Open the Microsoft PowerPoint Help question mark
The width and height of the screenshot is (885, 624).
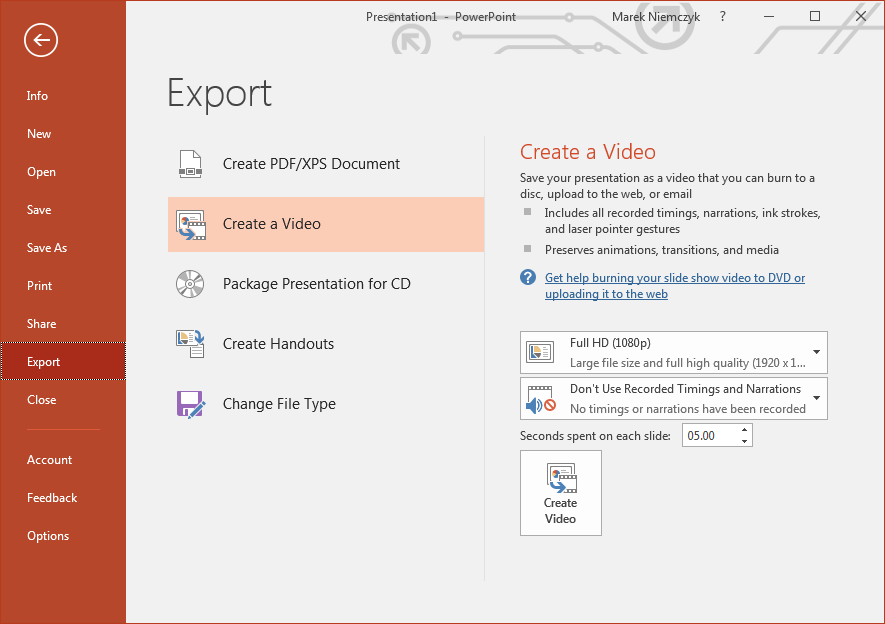coord(722,16)
